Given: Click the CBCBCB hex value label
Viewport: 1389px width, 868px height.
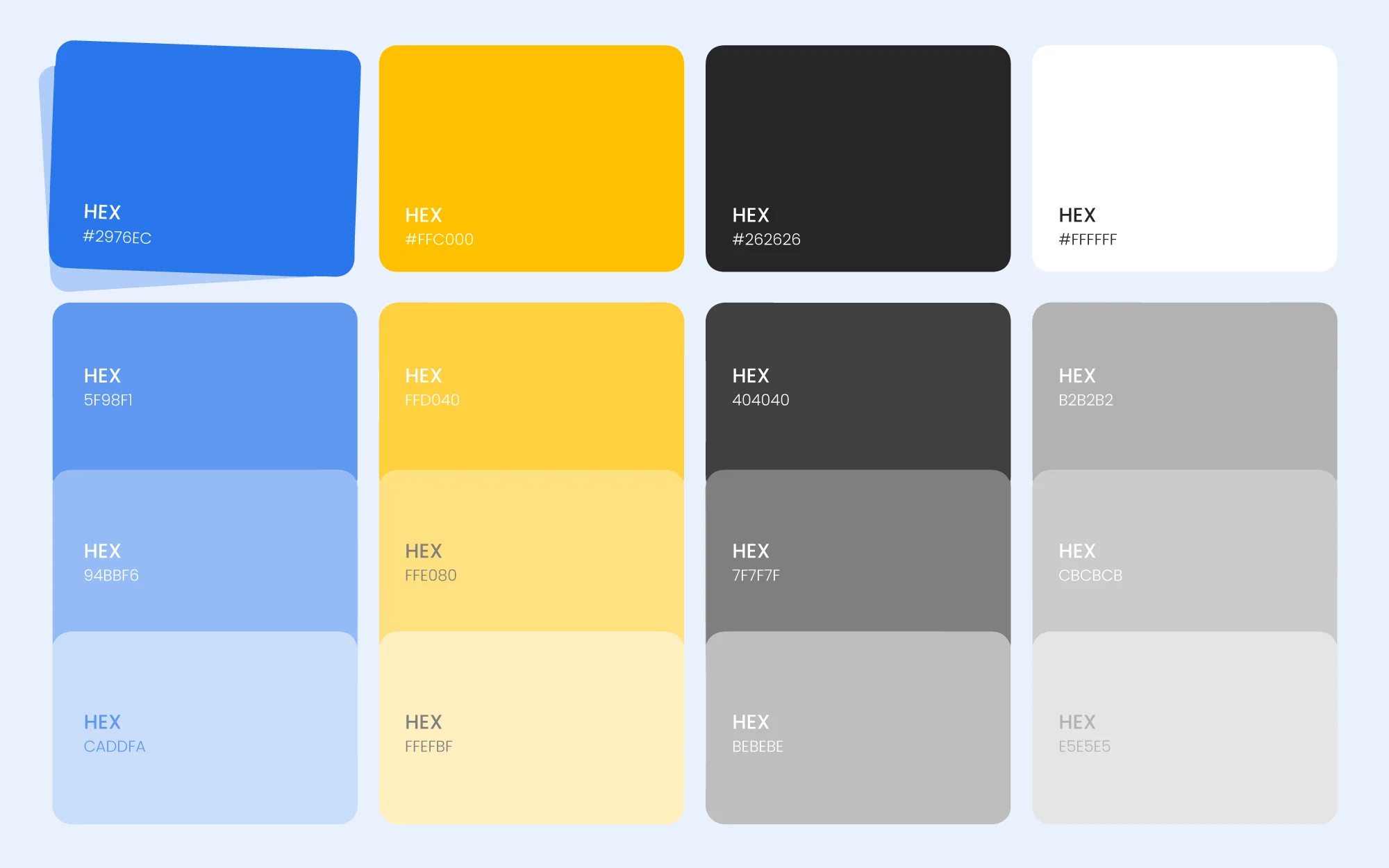Looking at the screenshot, I should pos(1090,576).
